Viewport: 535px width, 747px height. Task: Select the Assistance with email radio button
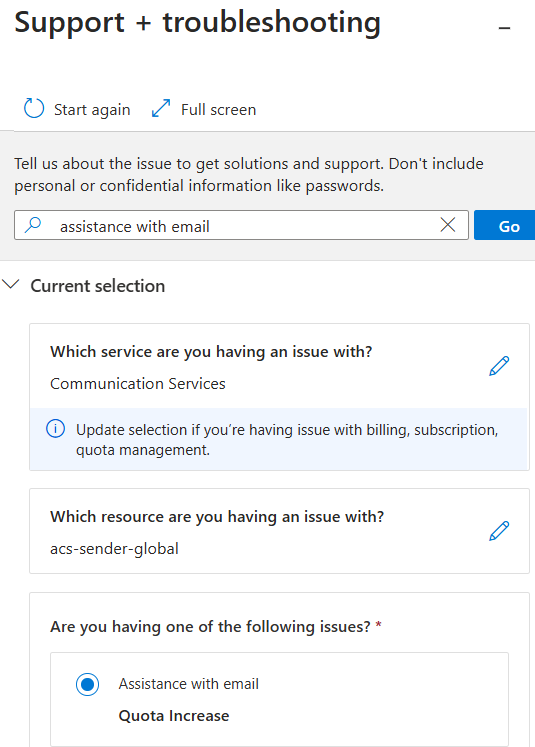[87, 684]
